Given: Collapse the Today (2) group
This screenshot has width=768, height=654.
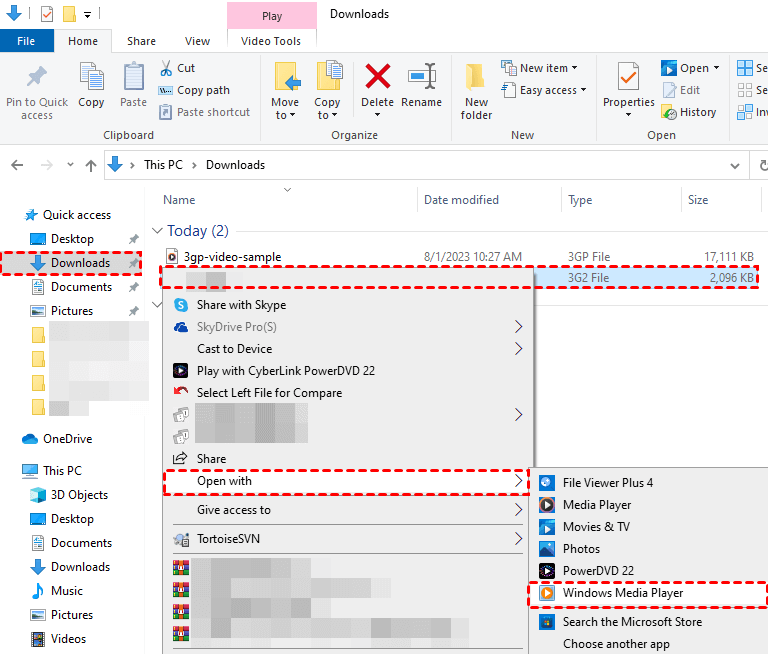Looking at the screenshot, I should click(157, 230).
